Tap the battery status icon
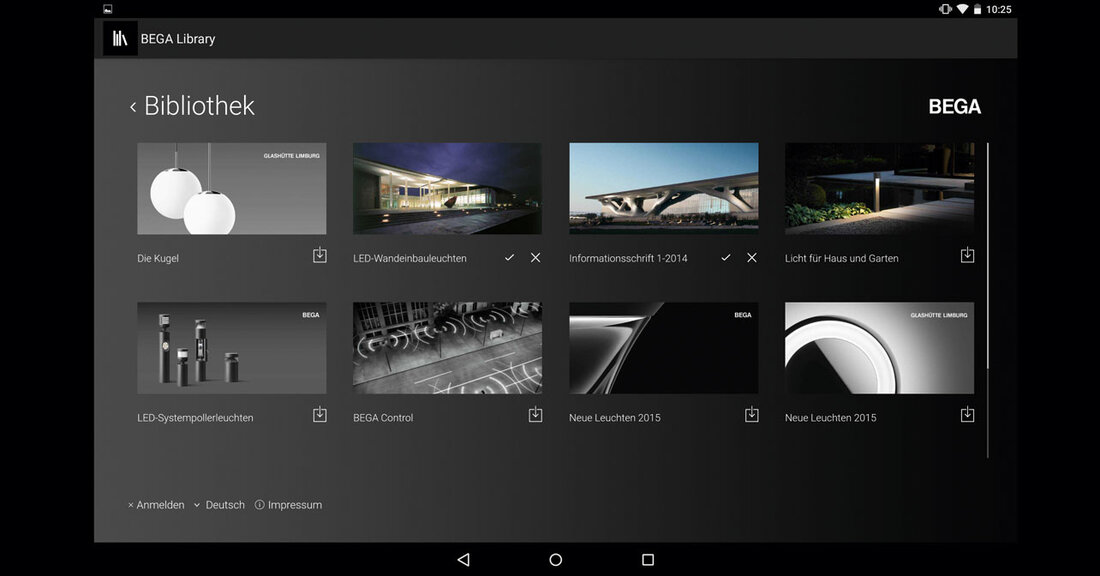Image resolution: width=1100 pixels, height=576 pixels. [977, 9]
